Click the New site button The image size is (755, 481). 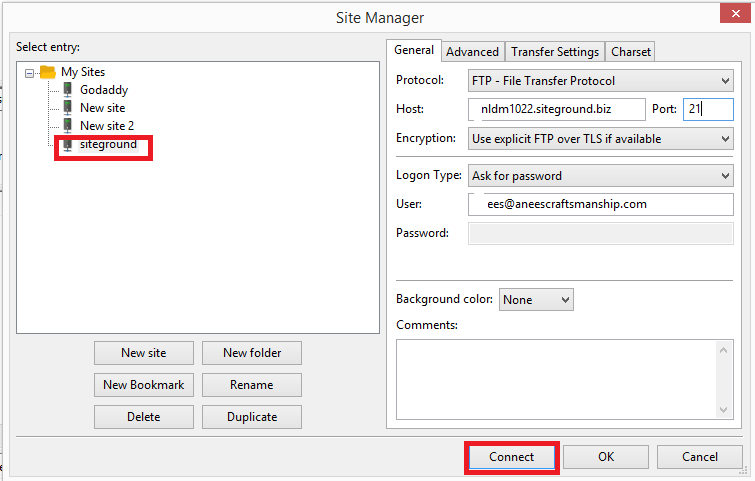[x=144, y=353]
